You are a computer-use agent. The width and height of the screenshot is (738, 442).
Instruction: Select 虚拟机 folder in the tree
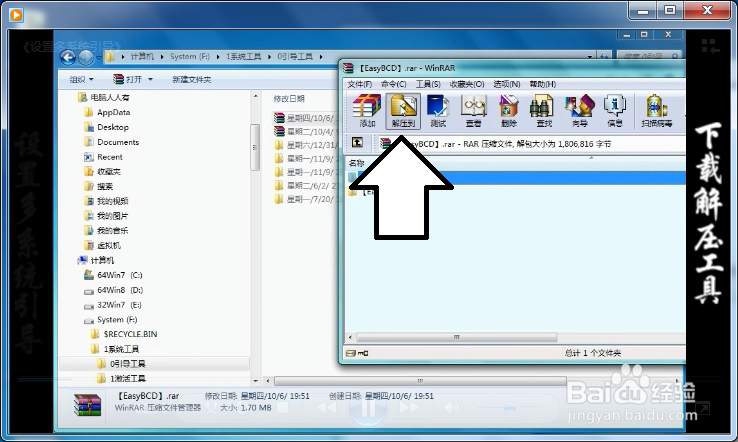[109, 245]
